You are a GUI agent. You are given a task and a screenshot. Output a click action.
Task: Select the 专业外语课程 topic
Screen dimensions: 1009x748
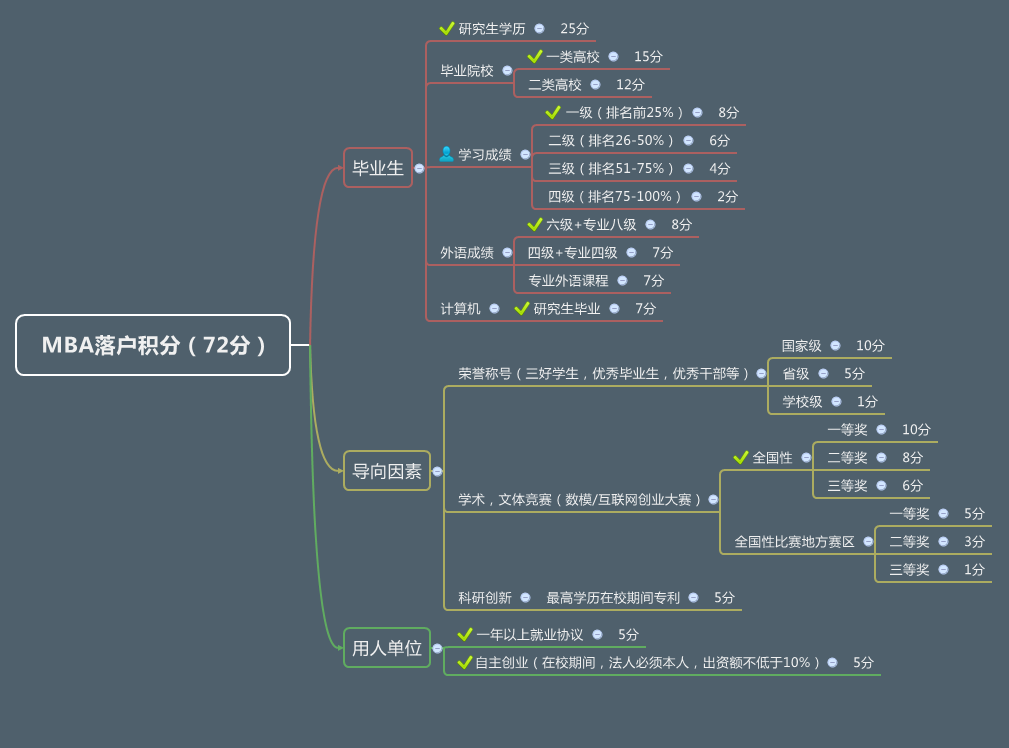[x=568, y=281]
